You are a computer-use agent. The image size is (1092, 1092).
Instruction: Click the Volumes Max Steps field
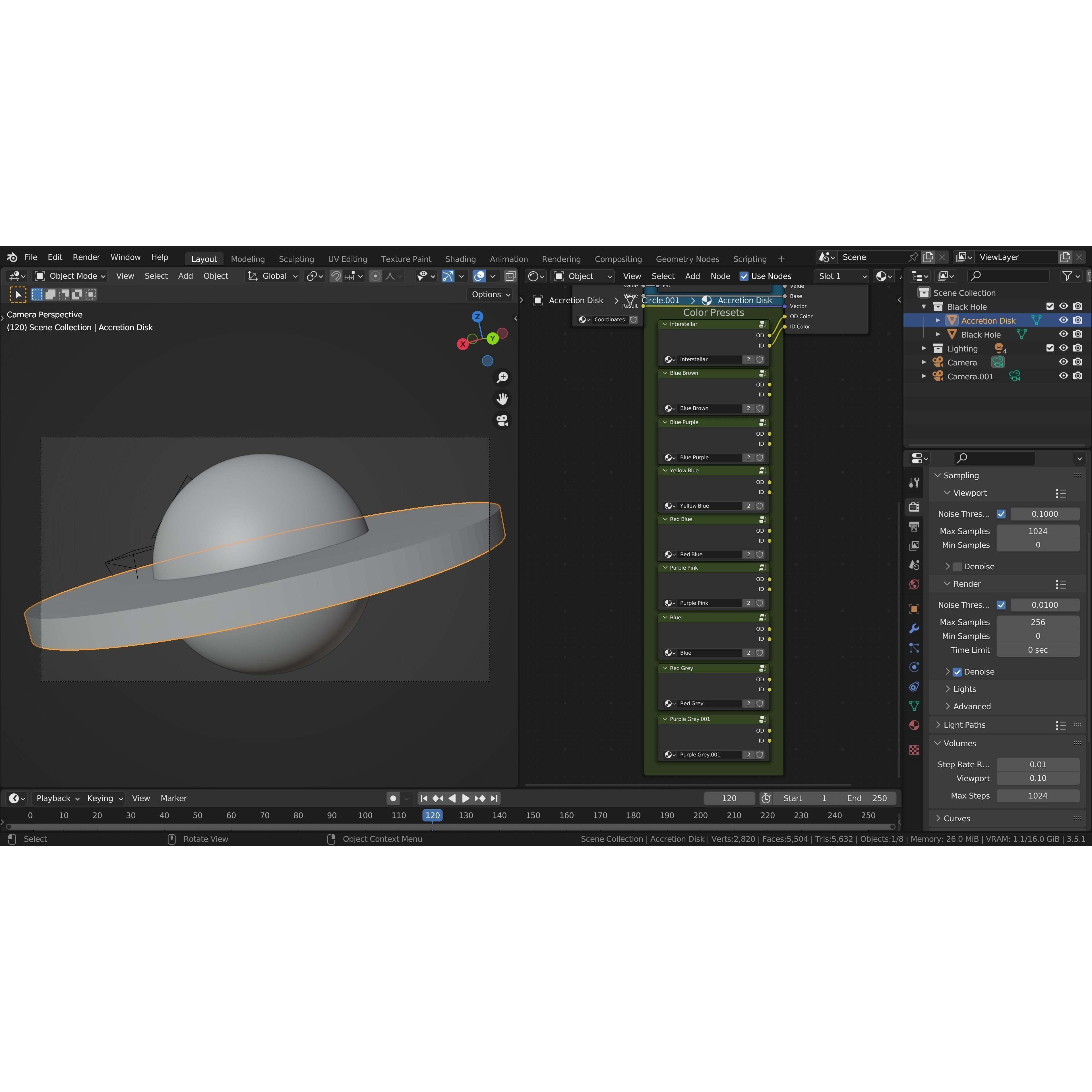pos(1038,795)
